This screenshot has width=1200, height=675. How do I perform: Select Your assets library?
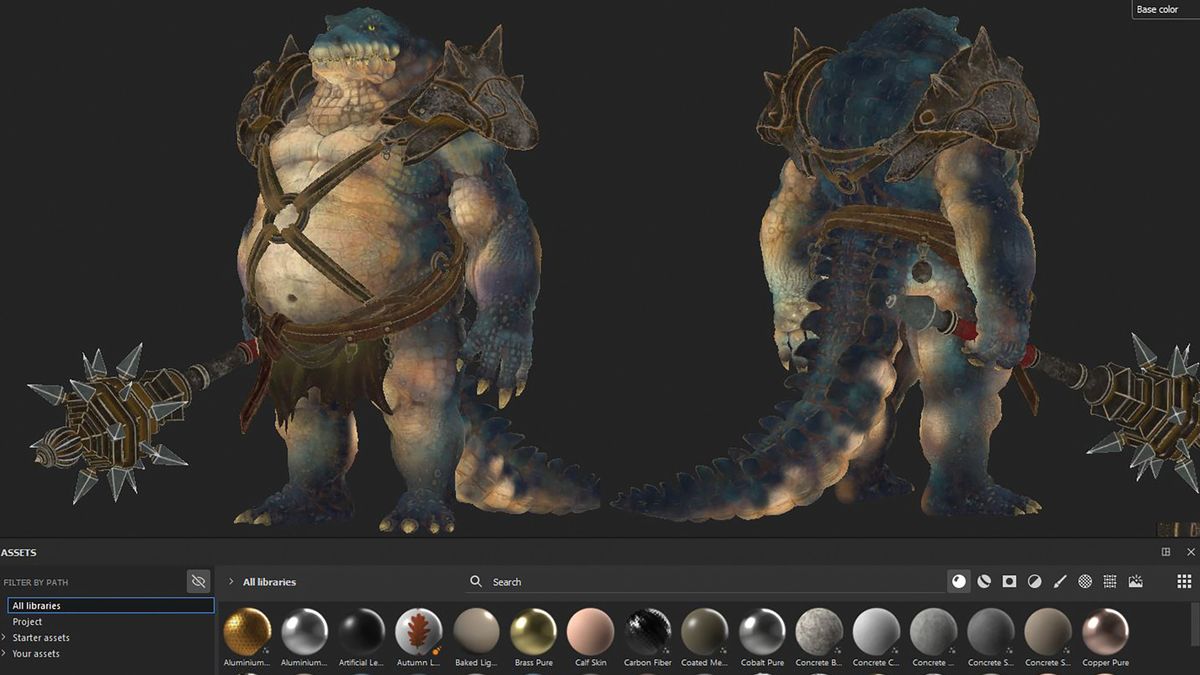point(36,653)
